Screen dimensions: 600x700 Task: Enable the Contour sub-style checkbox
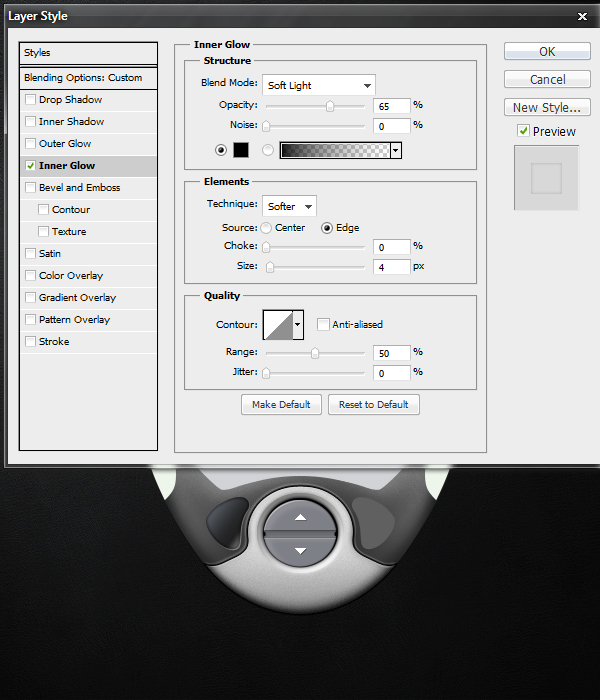click(x=43, y=209)
